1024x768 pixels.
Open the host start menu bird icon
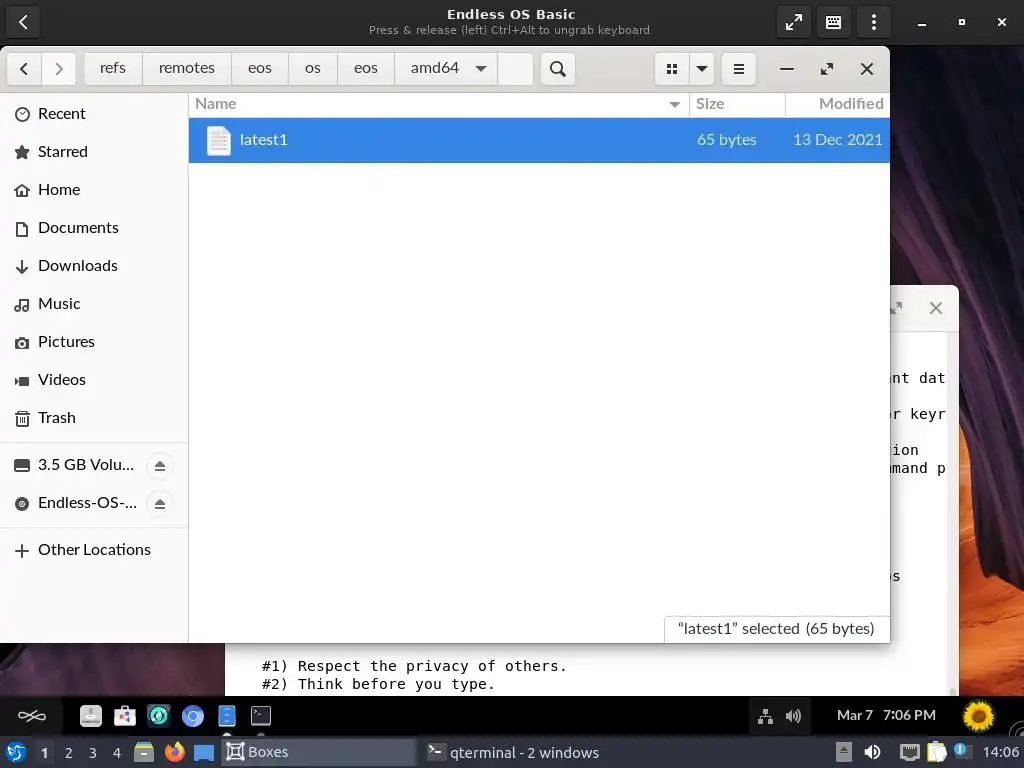coord(16,753)
